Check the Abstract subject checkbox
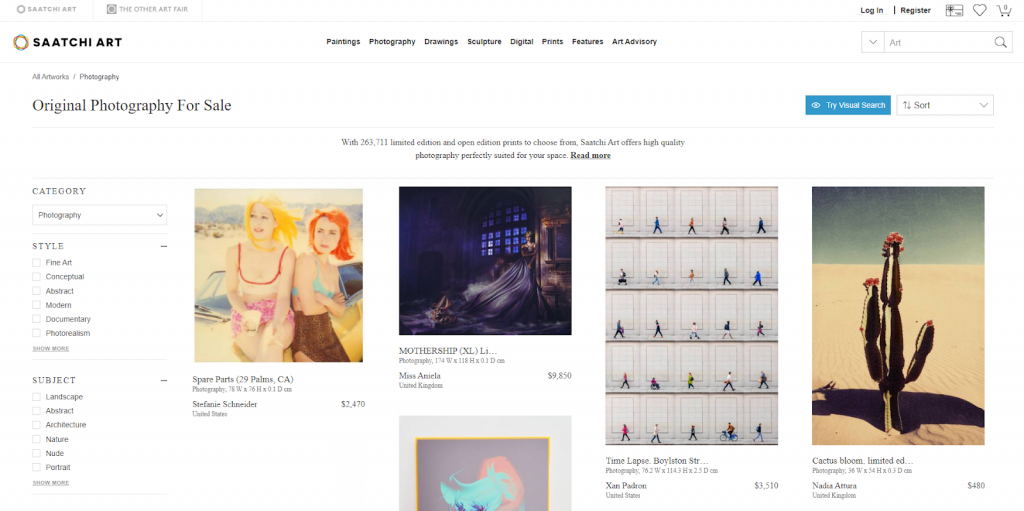 (x=37, y=411)
